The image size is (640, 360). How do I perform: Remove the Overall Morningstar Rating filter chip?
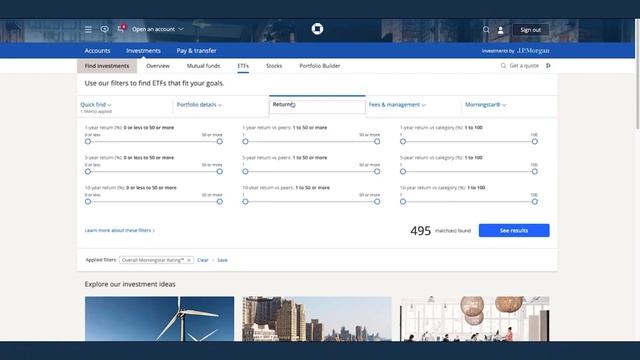(189, 260)
